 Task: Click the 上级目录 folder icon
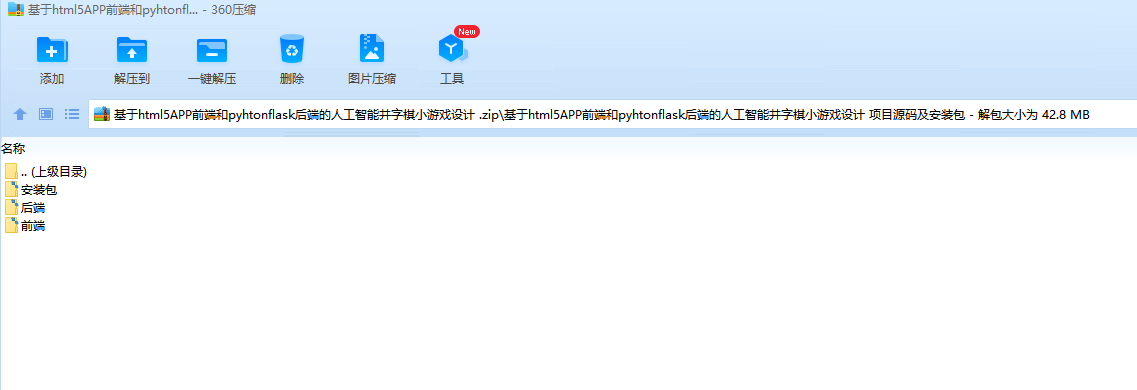click(x=11, y=172)
